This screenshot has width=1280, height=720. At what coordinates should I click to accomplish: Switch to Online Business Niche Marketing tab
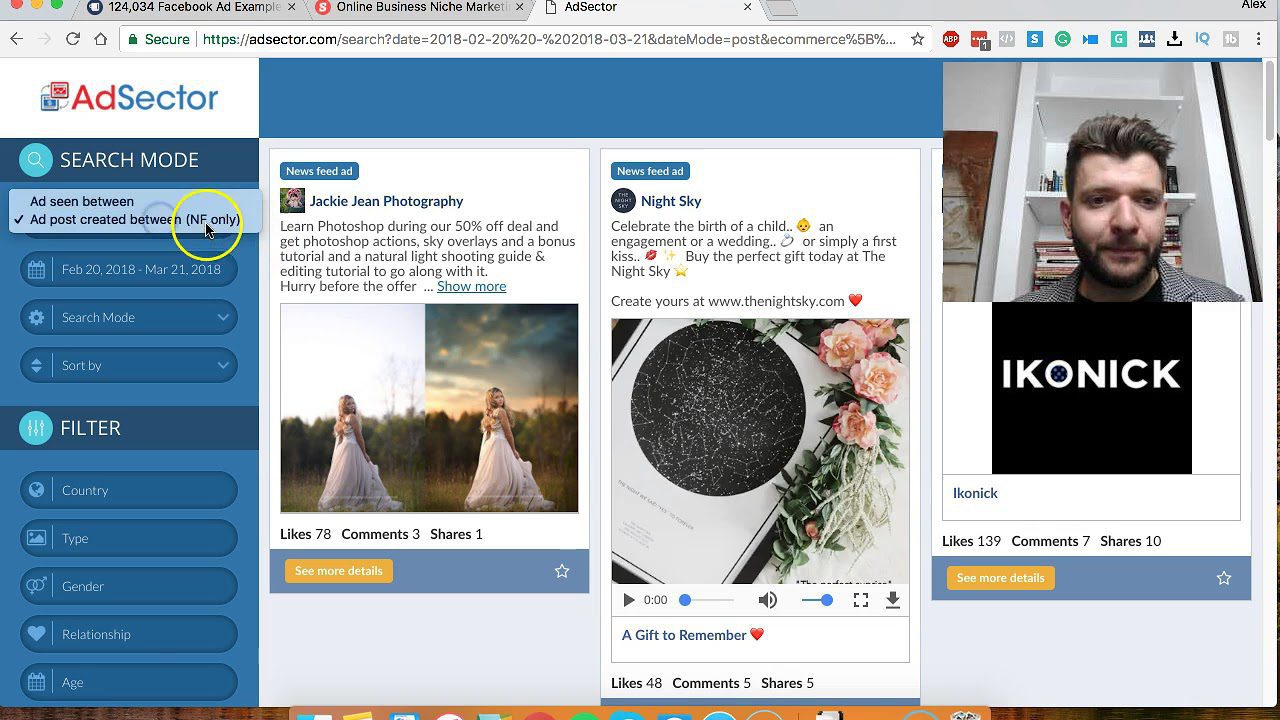[420, 8]
